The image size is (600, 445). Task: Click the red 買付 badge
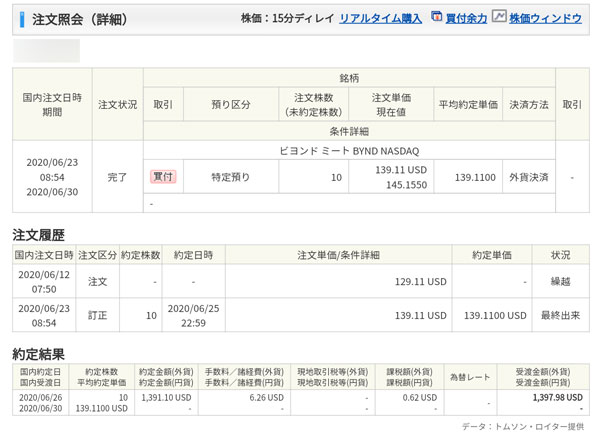(162, 177)
